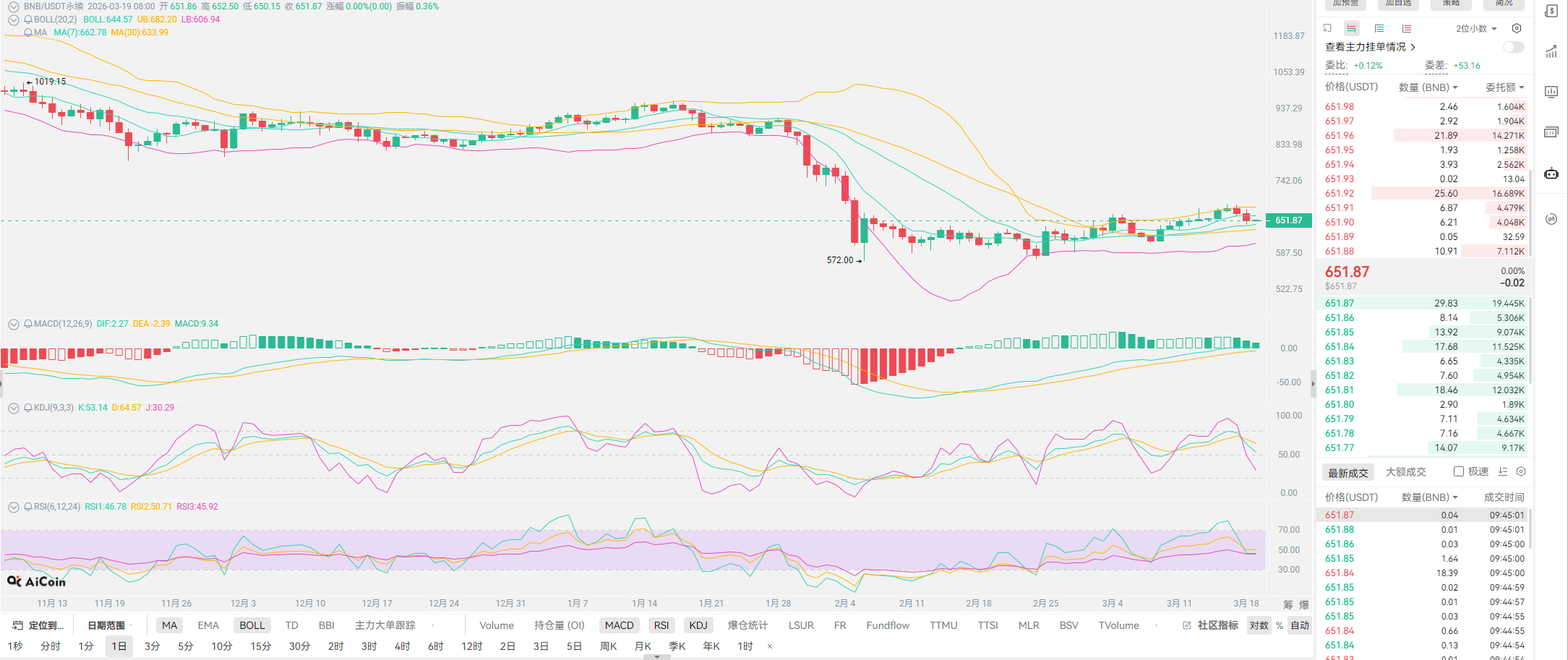This screenshot has height=660, width=1568.
Task: Click the ETF icon in right sidebar
Action: coord(1551,132)
